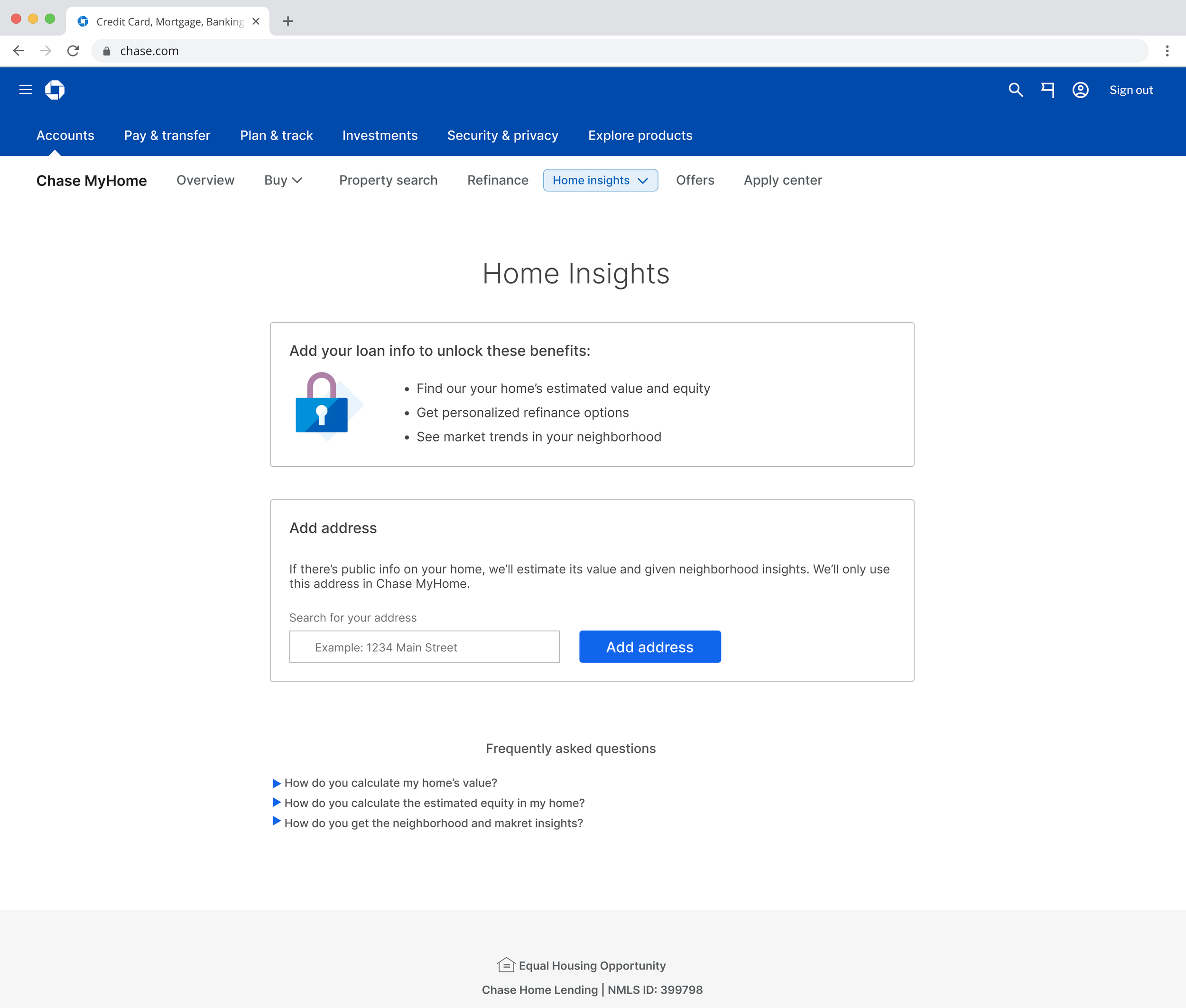Click the Chase MyHome heading
Screen dimensions: 1186x1008
(92, 181)
